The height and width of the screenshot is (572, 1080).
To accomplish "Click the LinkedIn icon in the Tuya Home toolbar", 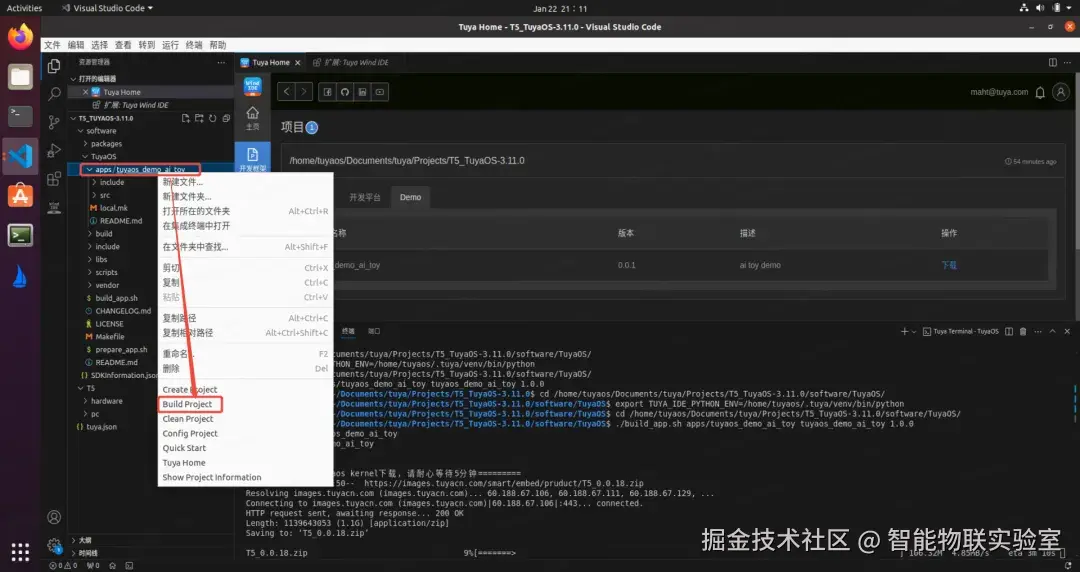I will pyautogui.click(x=362, y=92).
